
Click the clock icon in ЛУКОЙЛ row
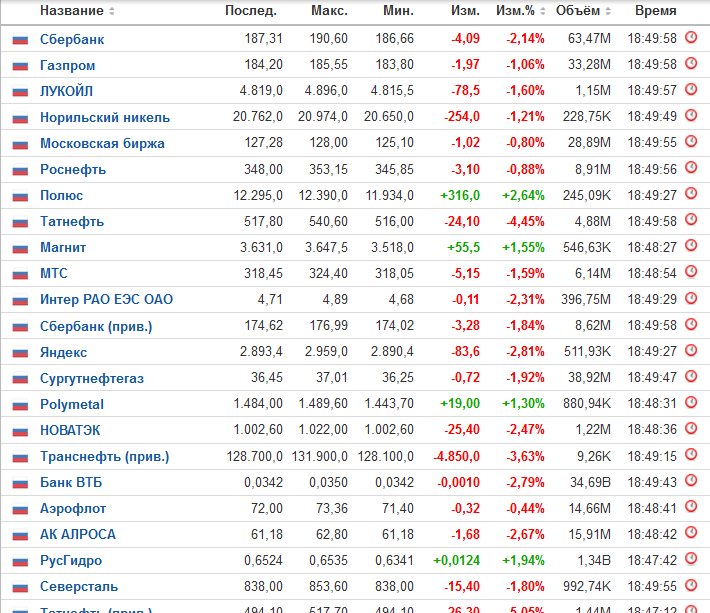tap(691, 89)
